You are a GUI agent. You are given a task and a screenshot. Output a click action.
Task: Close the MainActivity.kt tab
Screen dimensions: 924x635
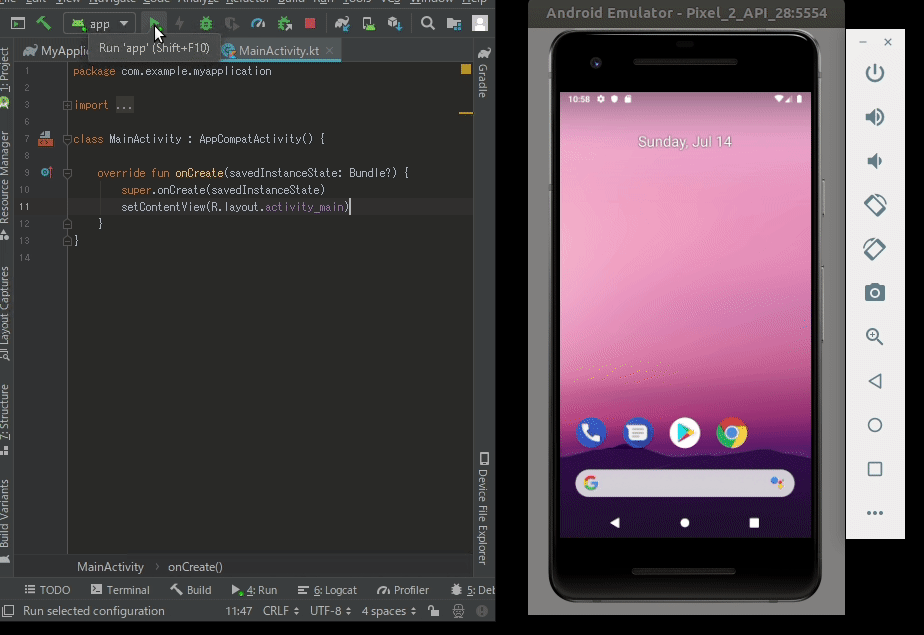pyautogui.click(x=329, y=51)
